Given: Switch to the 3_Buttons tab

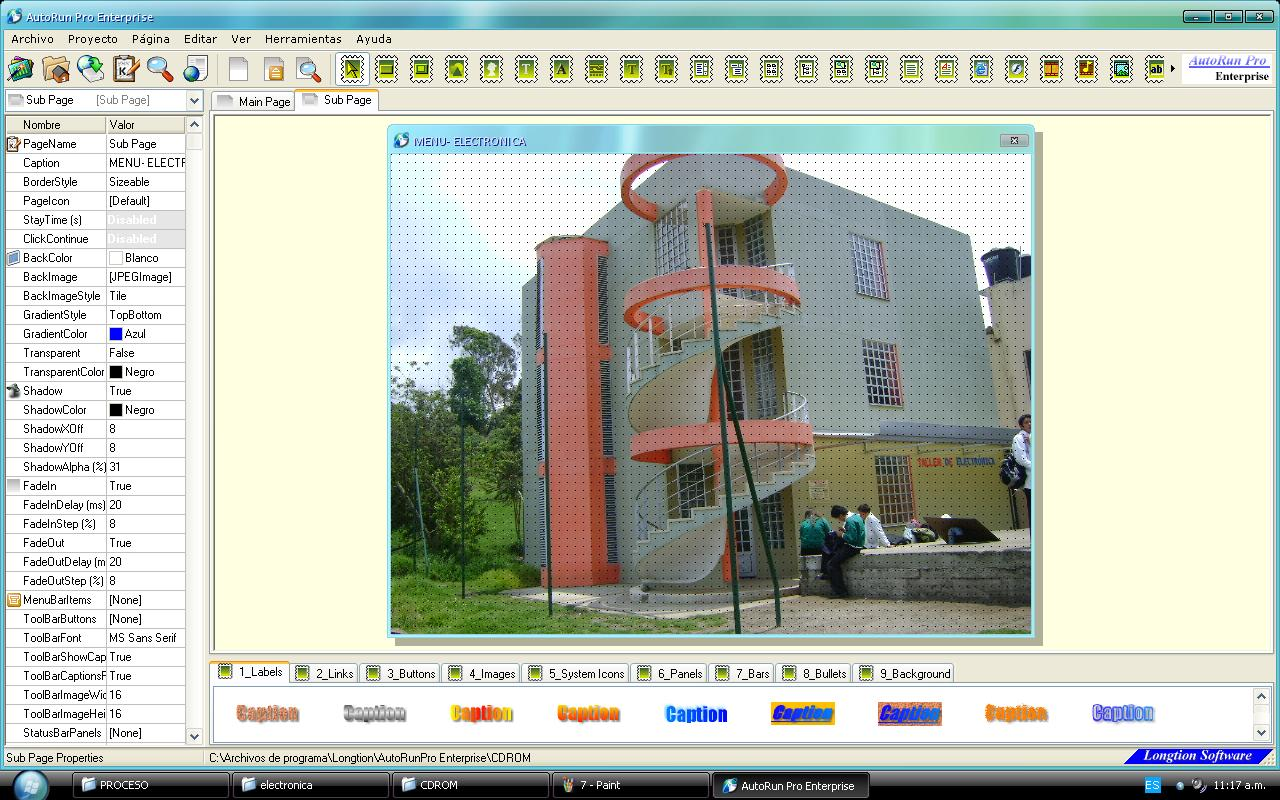Looking at the screenshot, I should 399,673.
